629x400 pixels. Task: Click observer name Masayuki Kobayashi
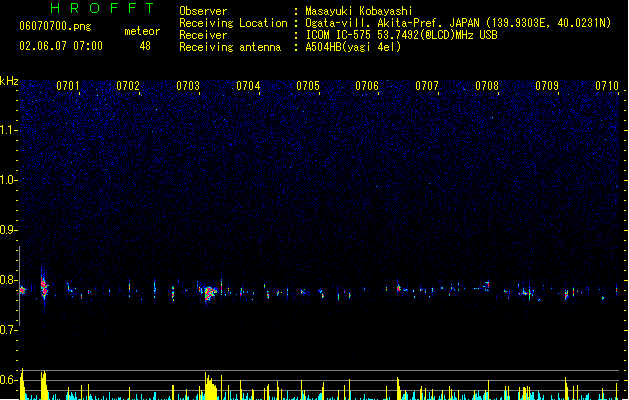(359, 11)
